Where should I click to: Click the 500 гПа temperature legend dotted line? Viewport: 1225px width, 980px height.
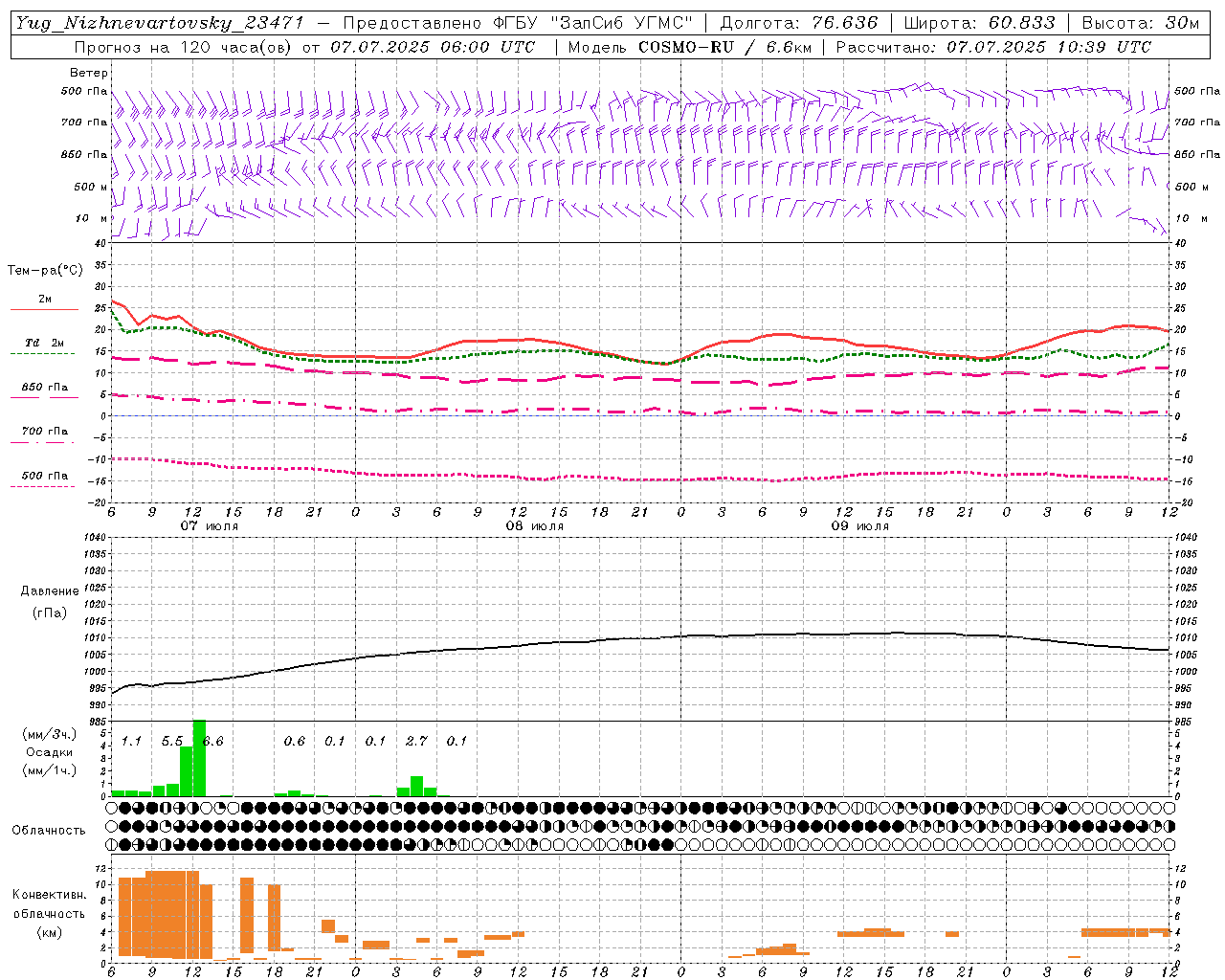[44, 486]
